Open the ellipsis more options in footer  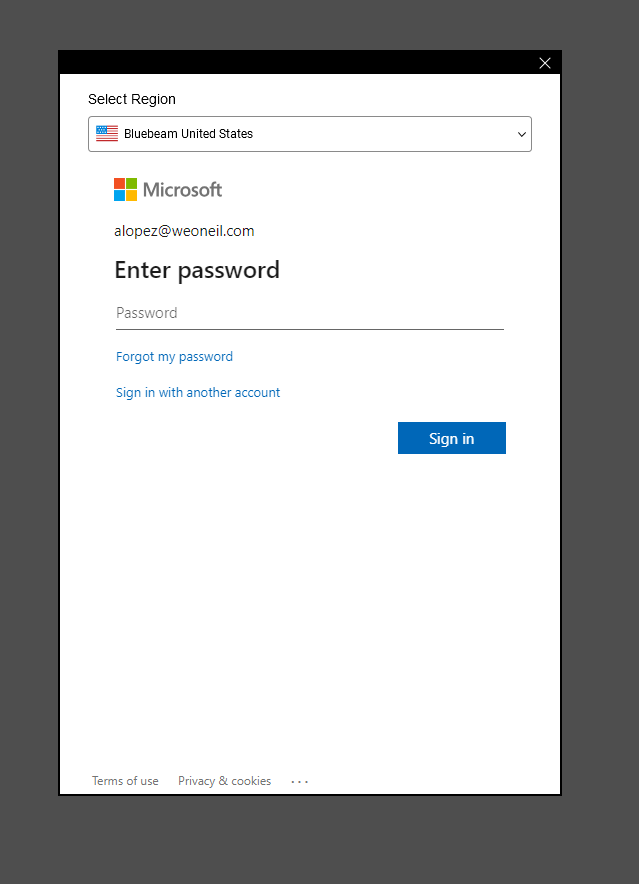pos(300,781)
